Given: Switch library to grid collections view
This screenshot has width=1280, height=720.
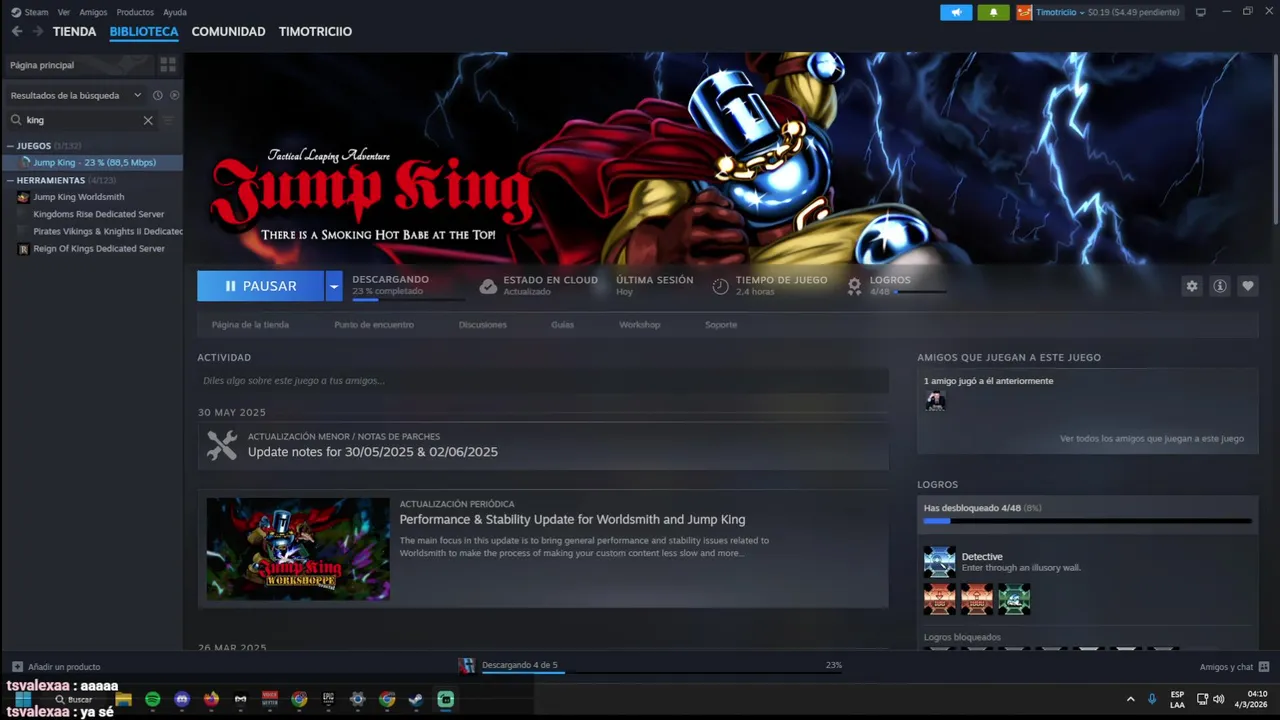Looking at the screenshot, I should (168, 65).
